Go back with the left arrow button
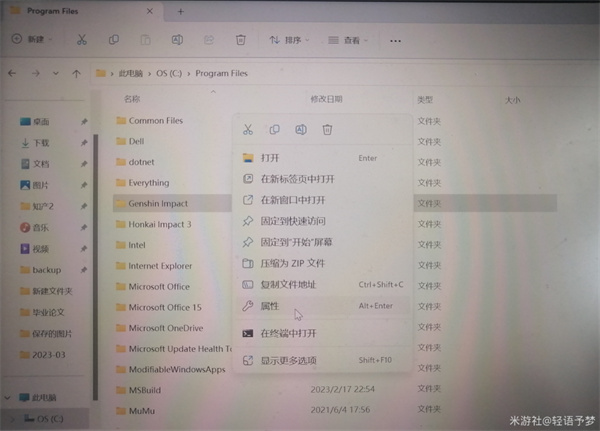600x431 pixels. (12, 73)
